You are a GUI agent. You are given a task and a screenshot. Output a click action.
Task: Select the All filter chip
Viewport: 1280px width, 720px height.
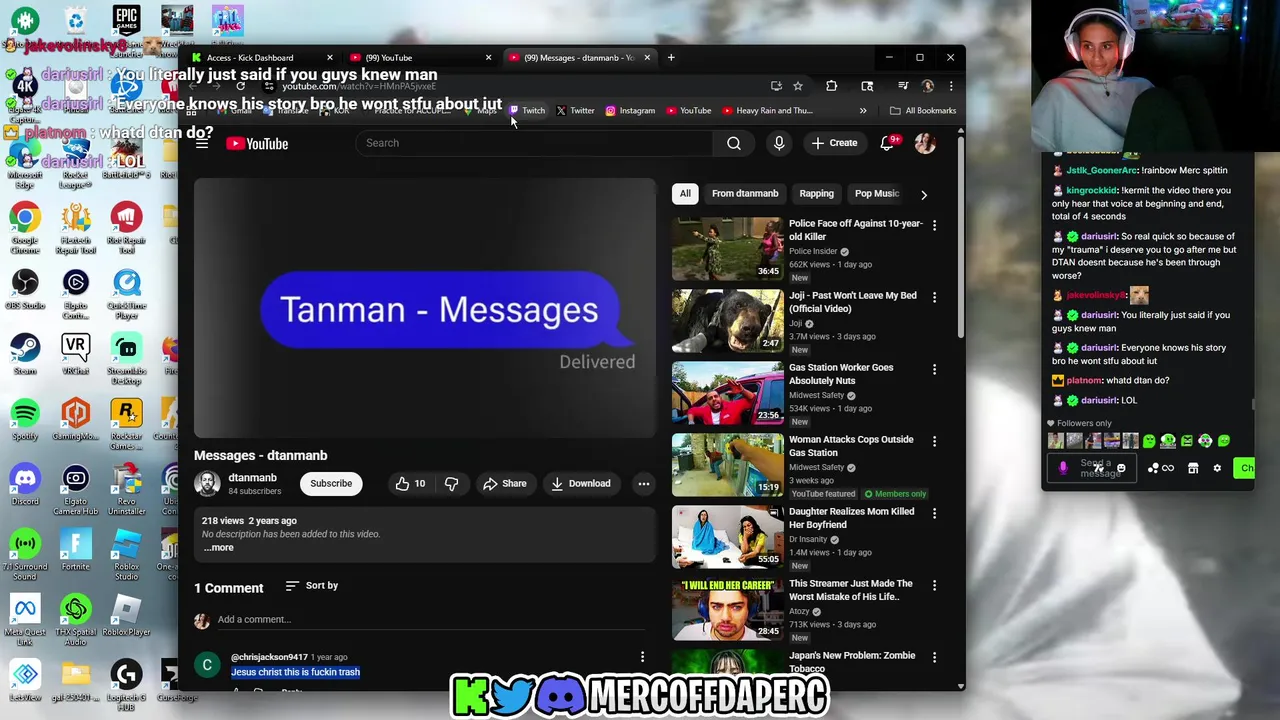pyautogui.click(x=685, y=193)
